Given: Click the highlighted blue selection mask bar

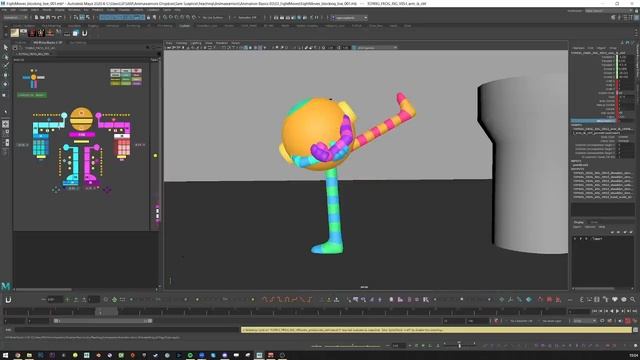Looking at the screenshot, I should click(122, 18).
